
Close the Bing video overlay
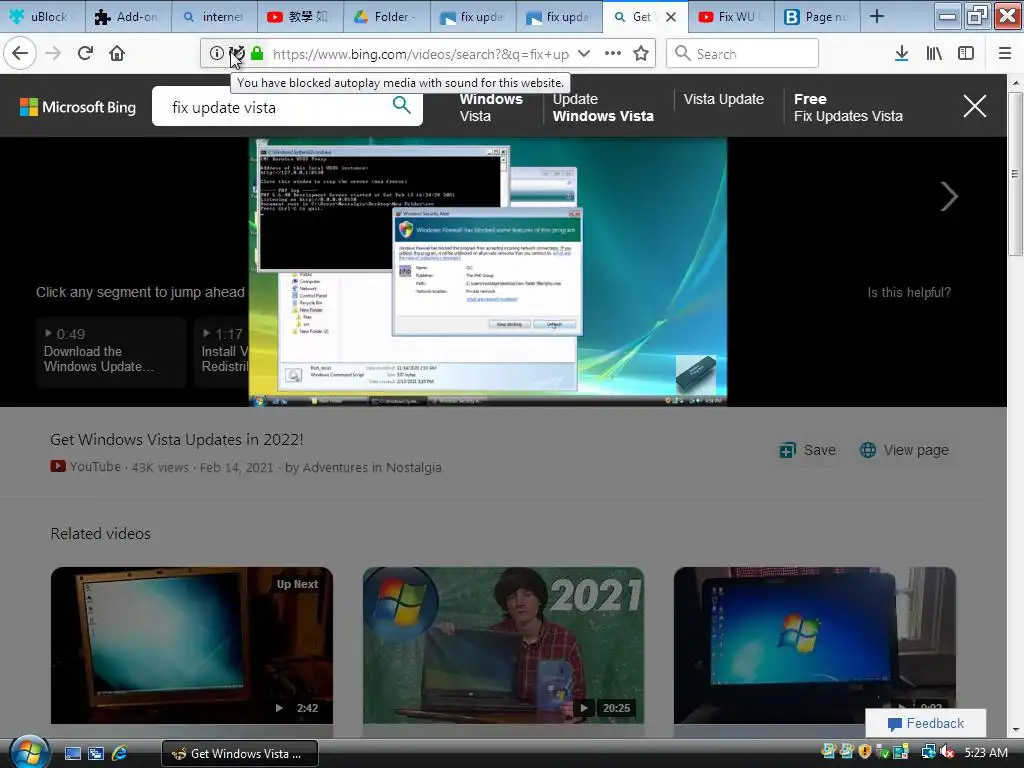pyautogui.click(x=974, y=106)
